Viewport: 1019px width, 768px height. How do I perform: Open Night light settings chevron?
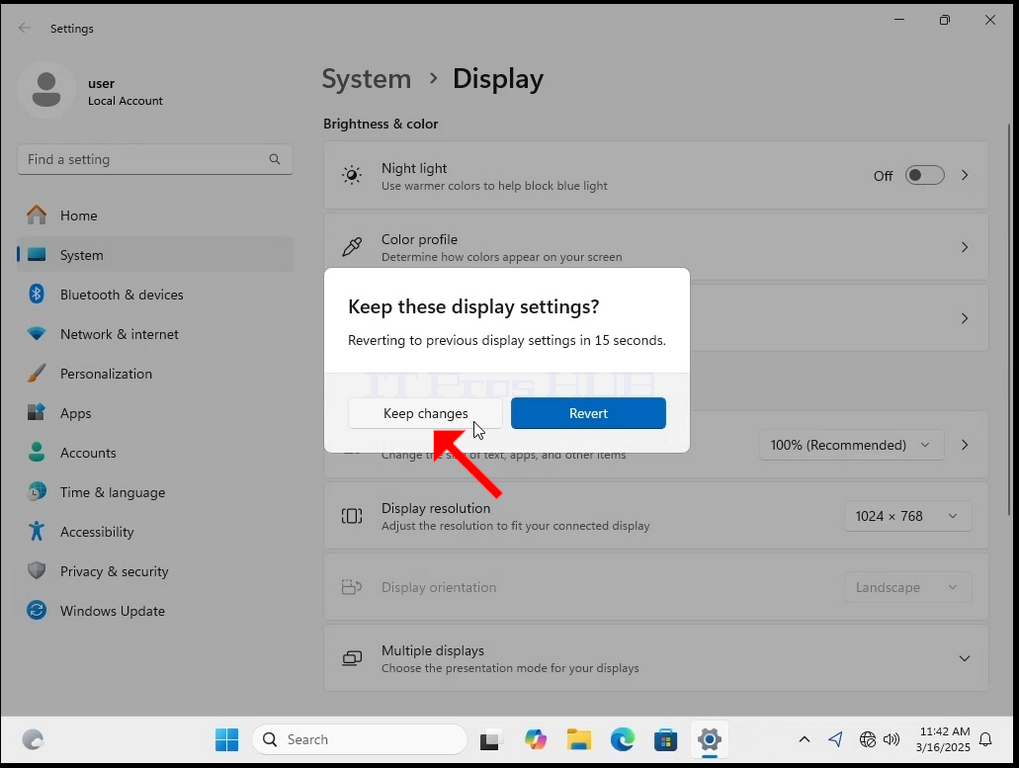pos(964,175)
